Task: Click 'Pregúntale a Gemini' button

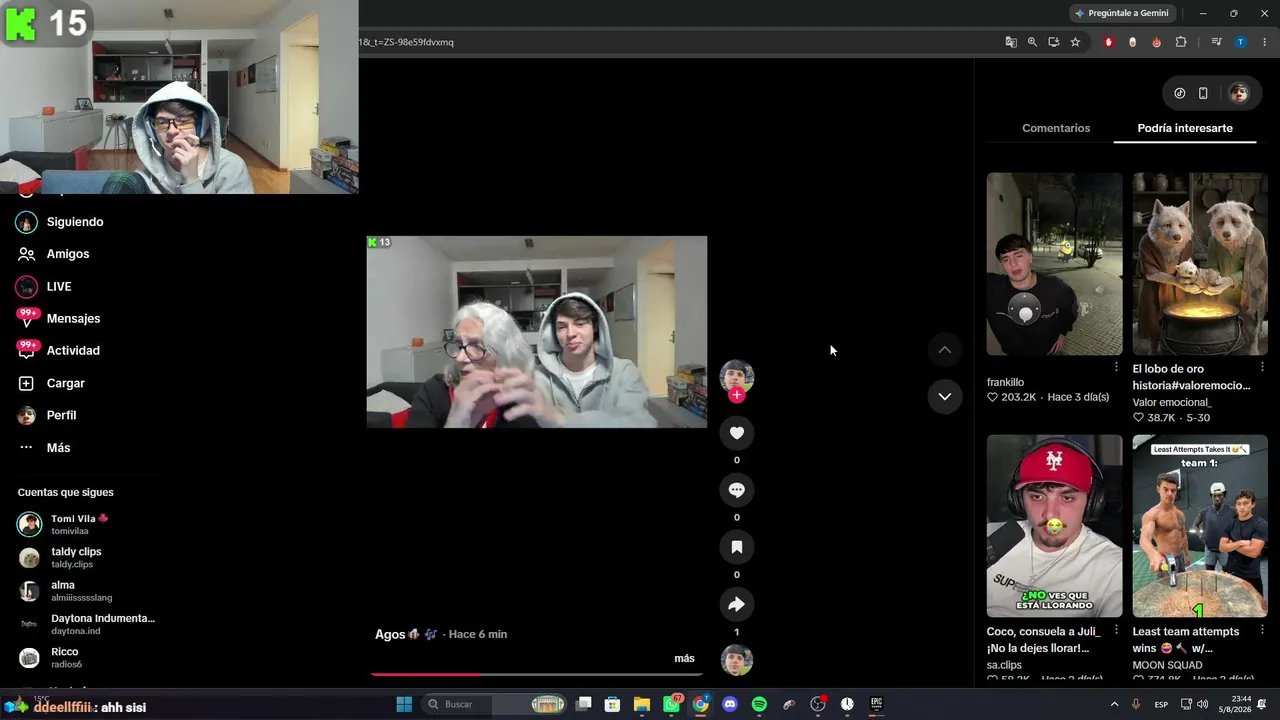Action: coord(1122,13)
